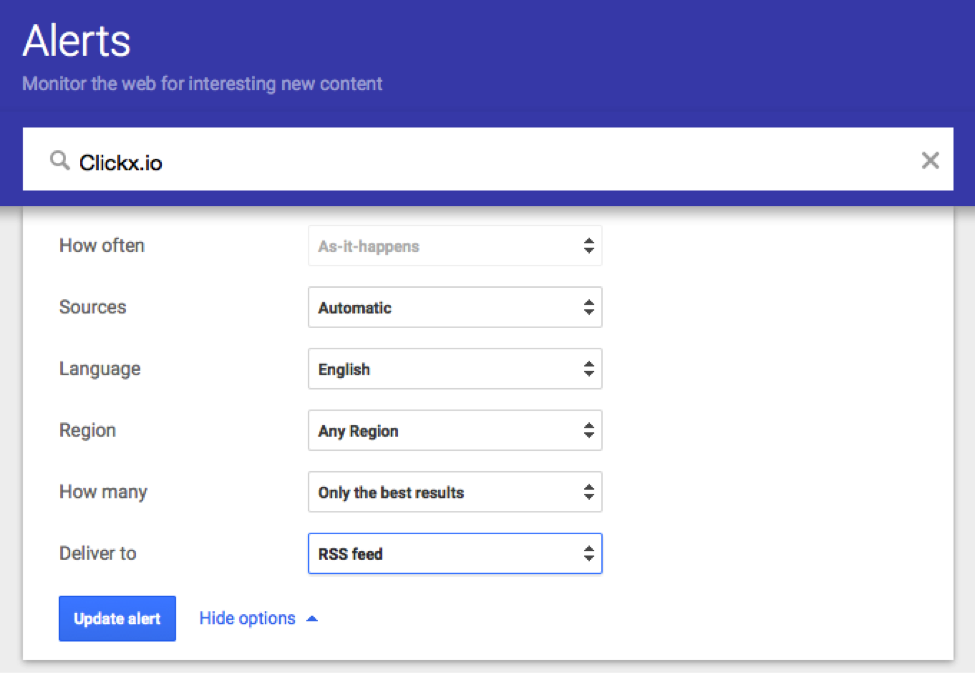Click the 'Monitor the web' subtitle text
Image resolution: width=975 pixels, height=673 pixels.
click(202, 83)
